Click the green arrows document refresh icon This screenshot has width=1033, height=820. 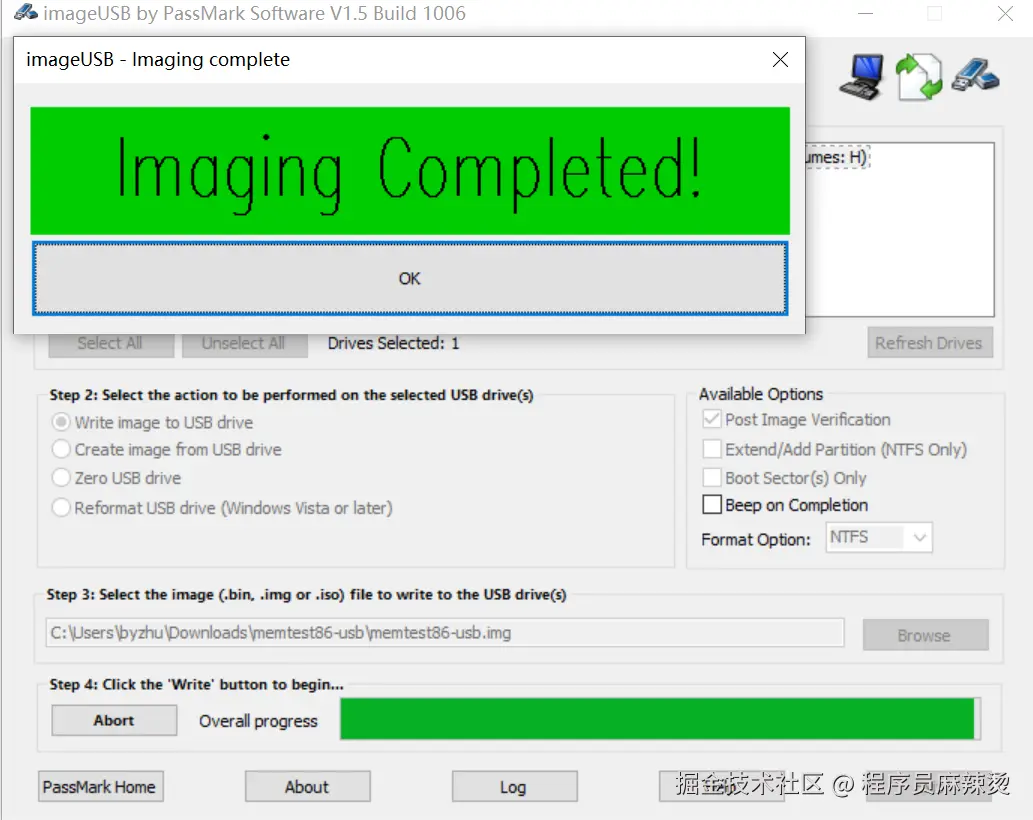click(x=918, y=76)
